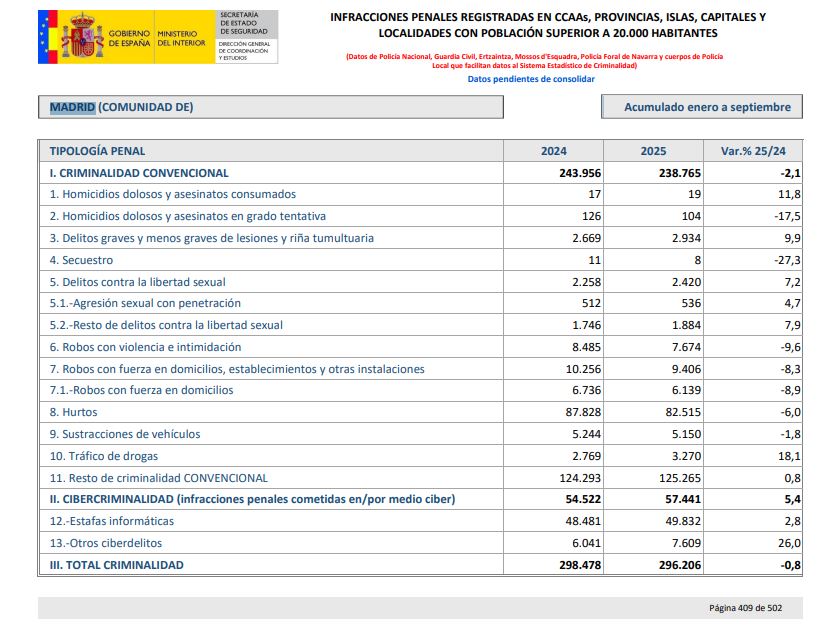Click the 2024 column header

(553, 151)
